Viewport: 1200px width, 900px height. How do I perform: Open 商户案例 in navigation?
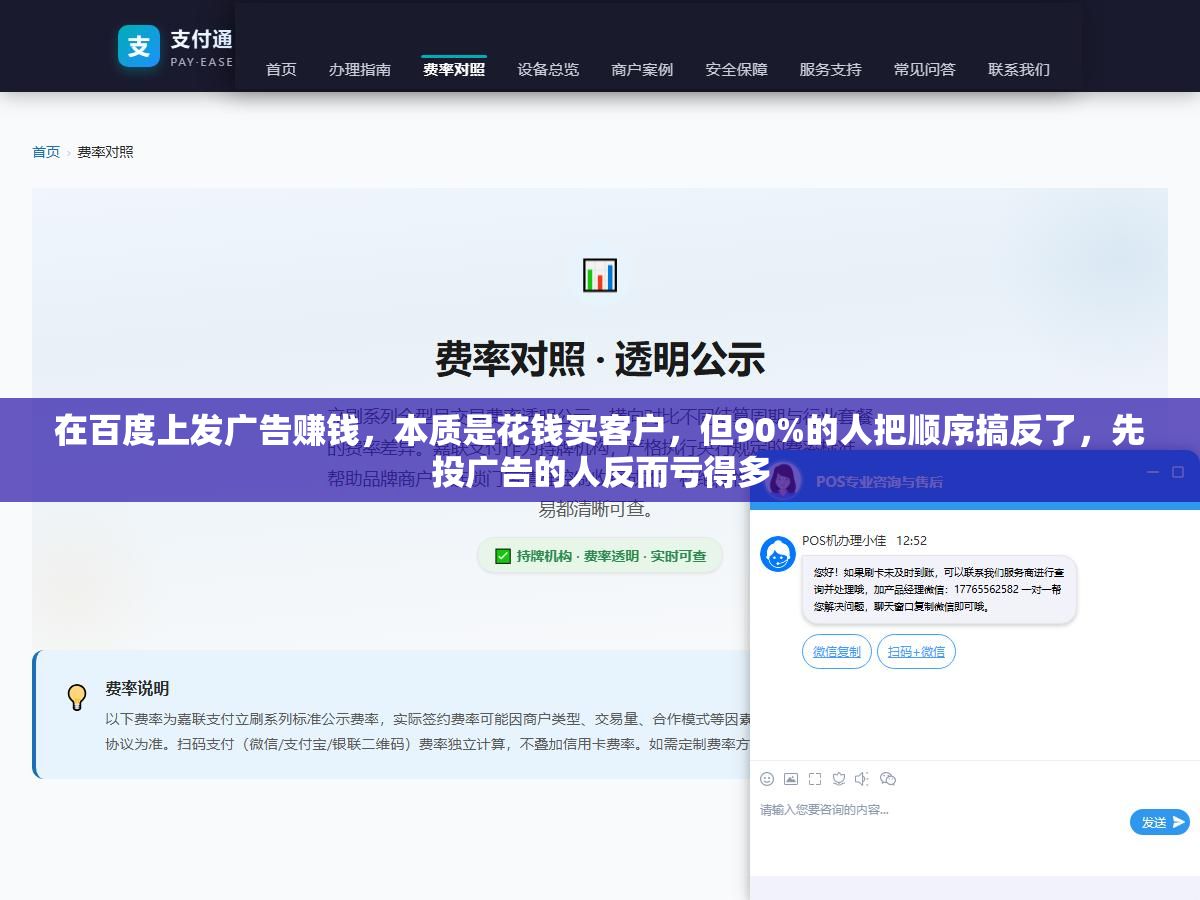tap(642, 69)
